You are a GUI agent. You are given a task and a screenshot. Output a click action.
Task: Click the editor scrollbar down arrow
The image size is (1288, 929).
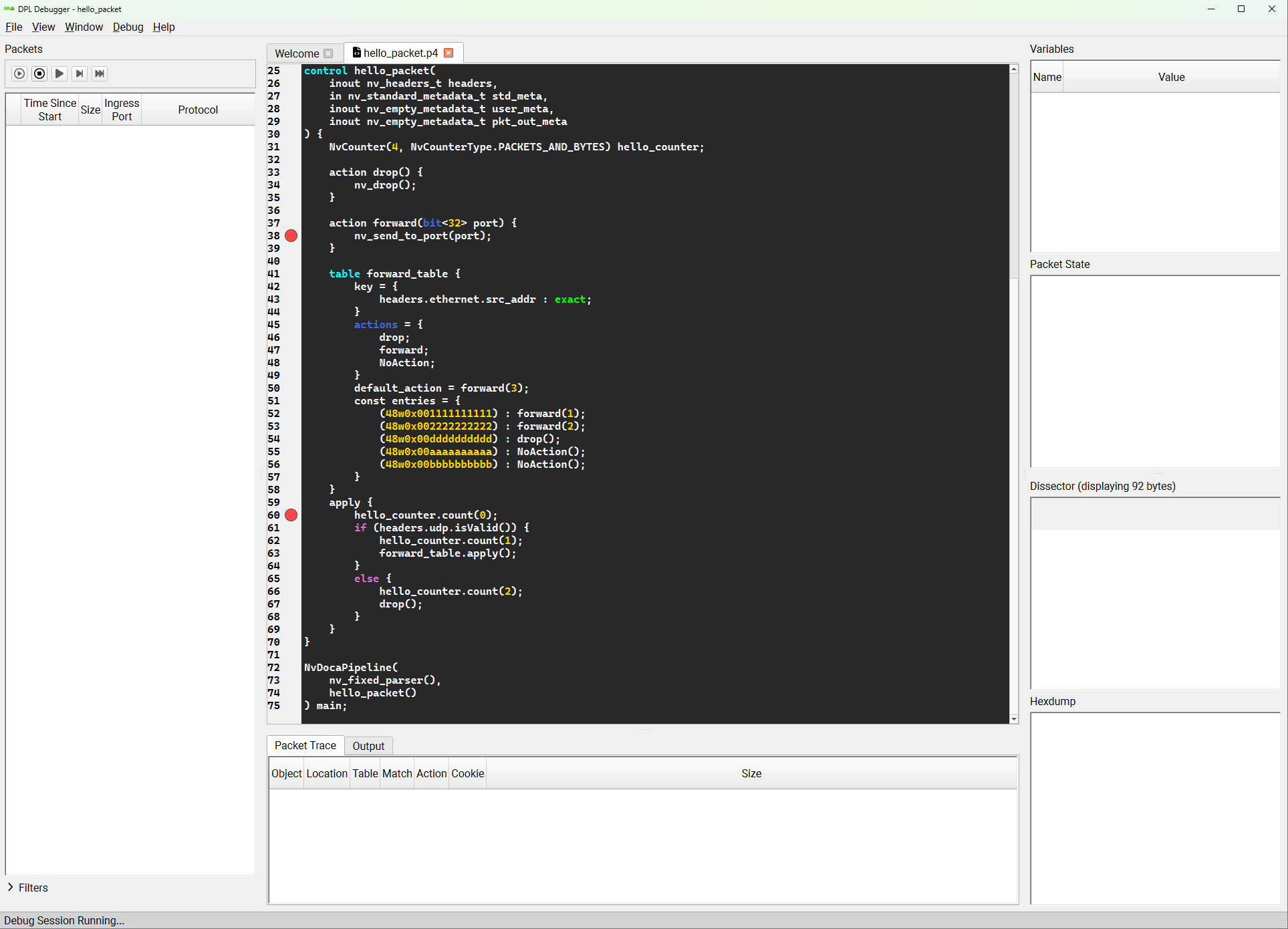pyautogui.click(x=1014, y=719)
